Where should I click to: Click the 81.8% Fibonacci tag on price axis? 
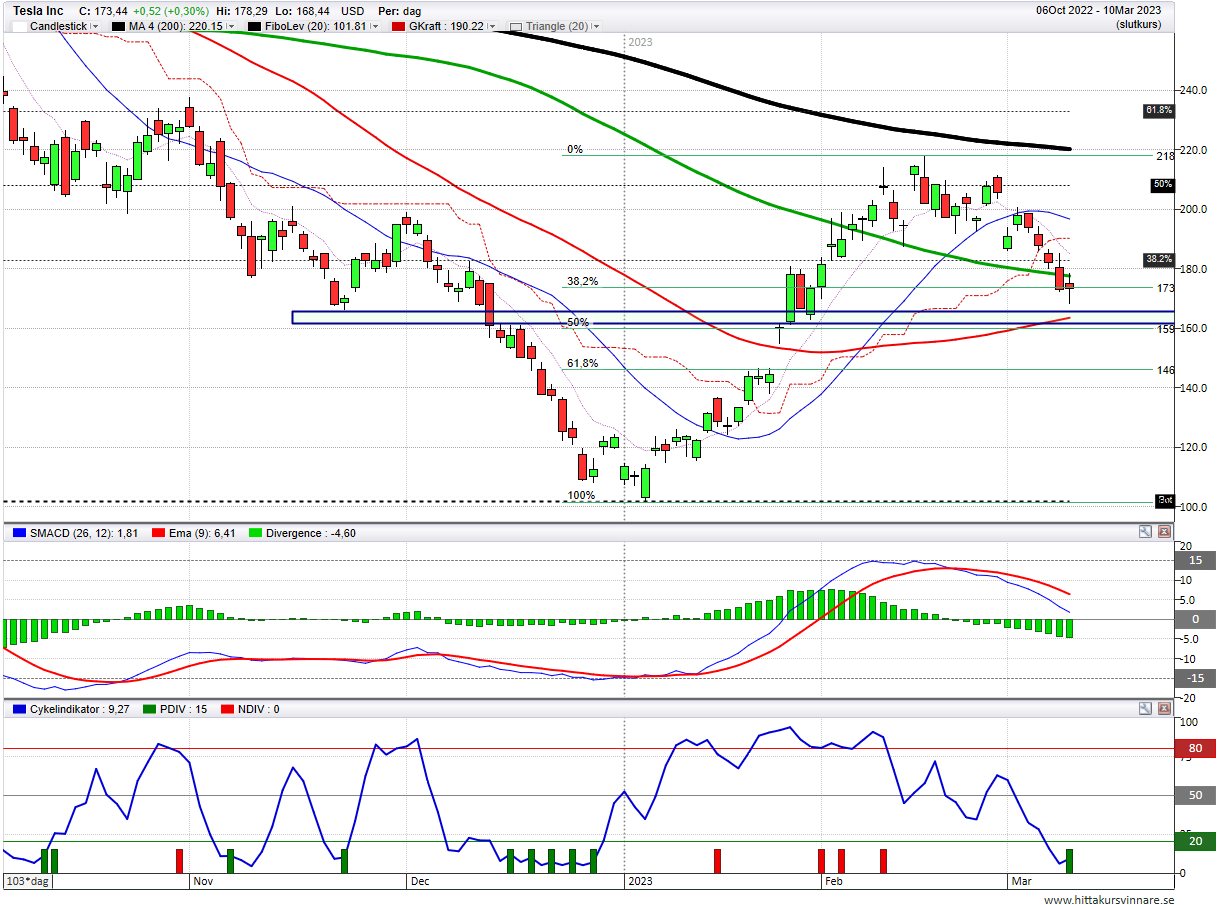pyautogui.click(x=1159, y=110)
